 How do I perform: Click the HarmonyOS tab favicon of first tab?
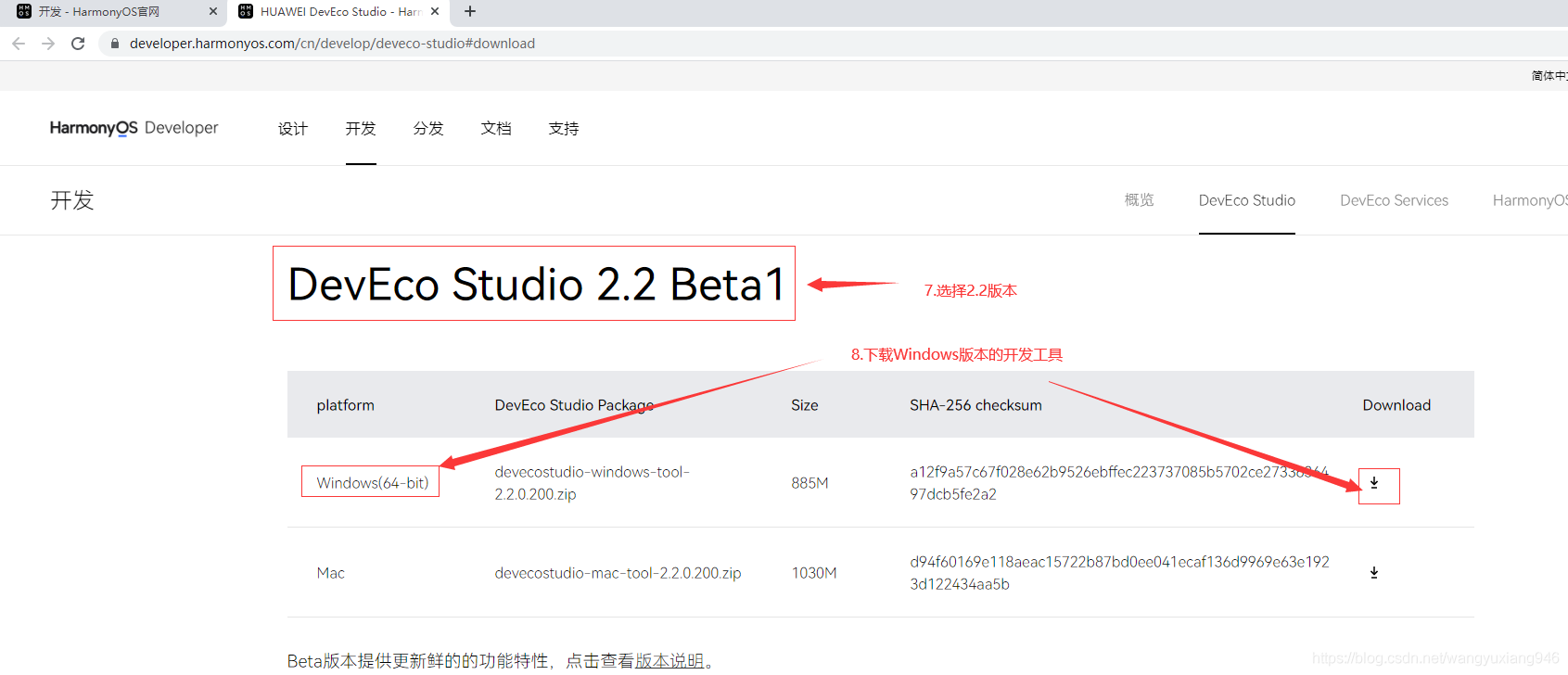pyautogui.click(x=24, y=11)
